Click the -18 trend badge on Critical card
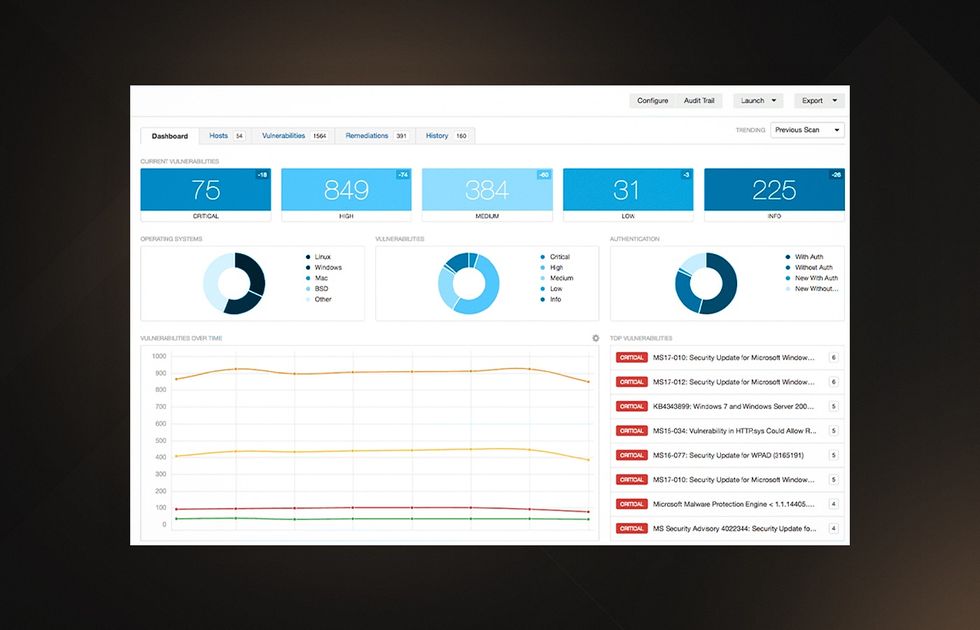 (262, 174)
